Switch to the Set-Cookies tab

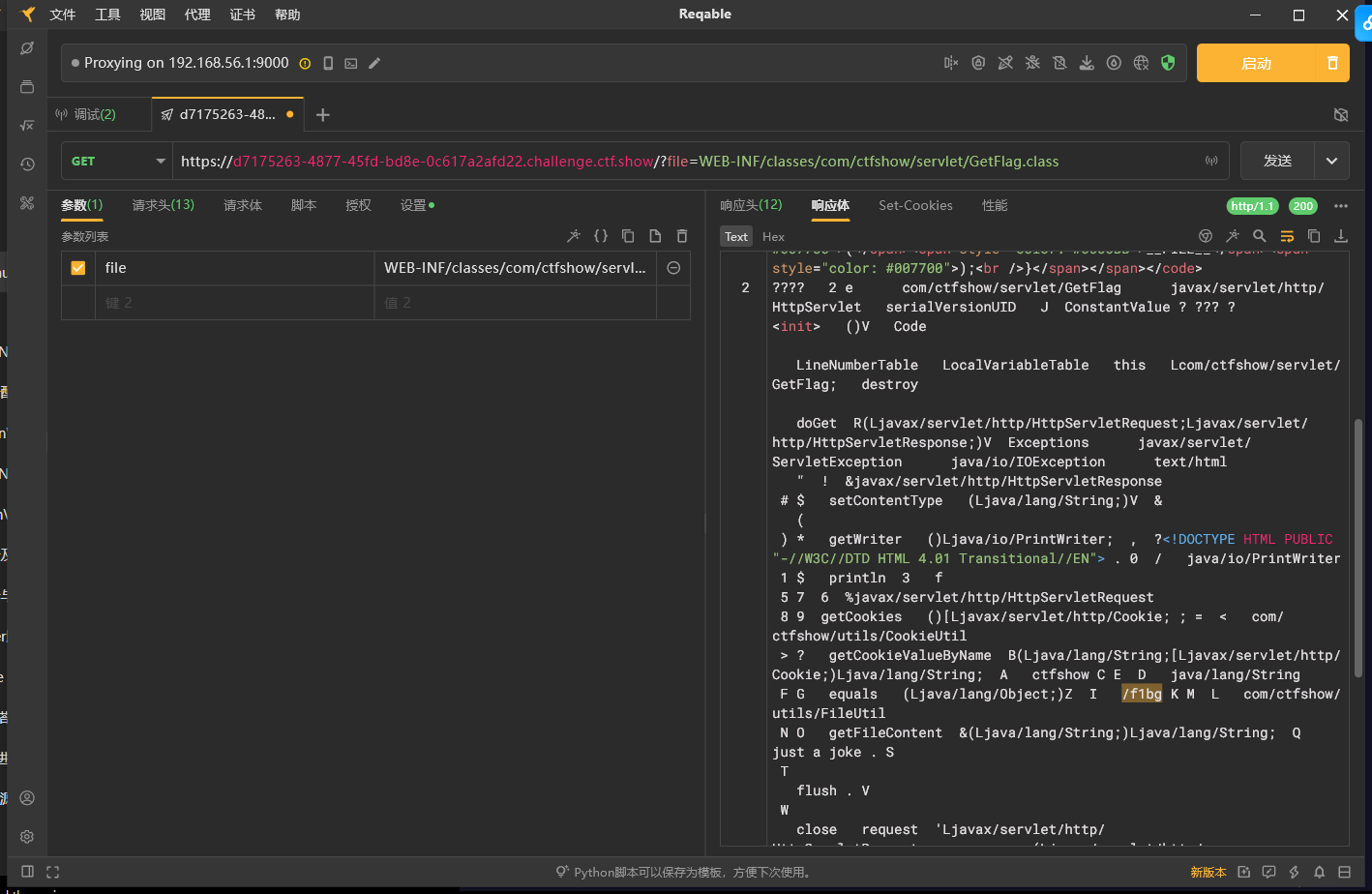click(915, 205)
